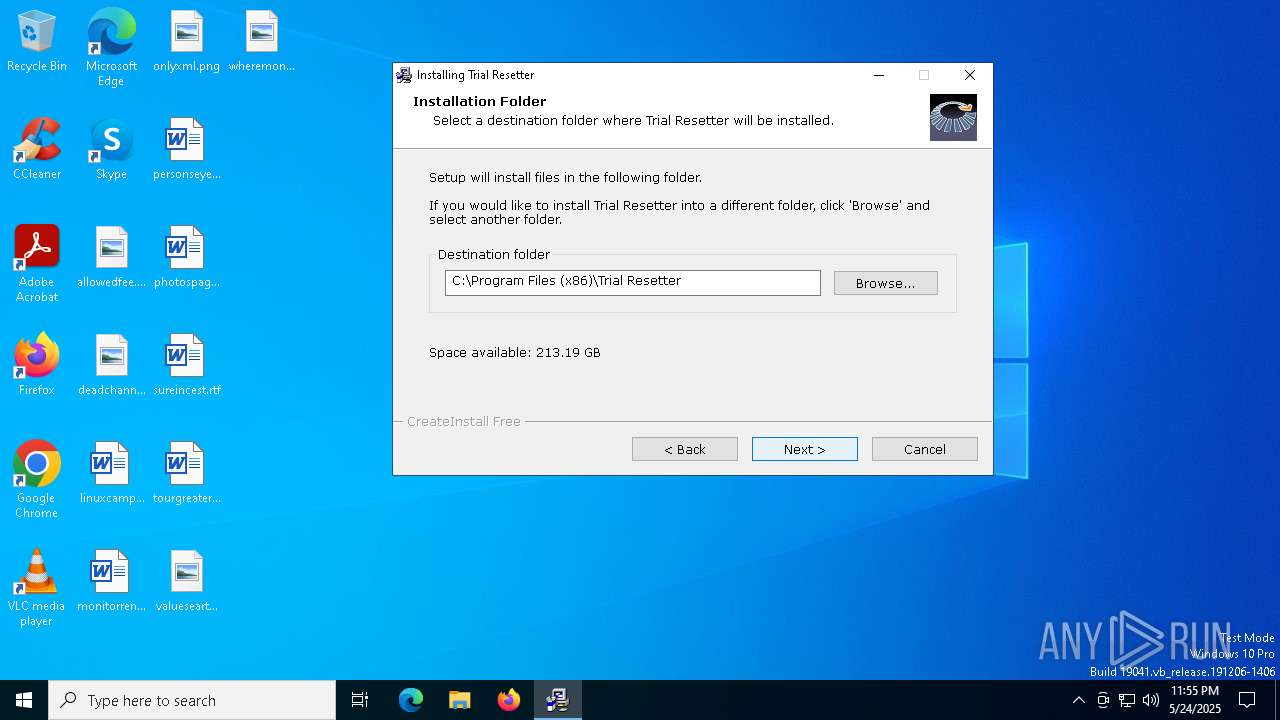
Task: Open the volume control tray icon
Action: (x=1151, y=700)
